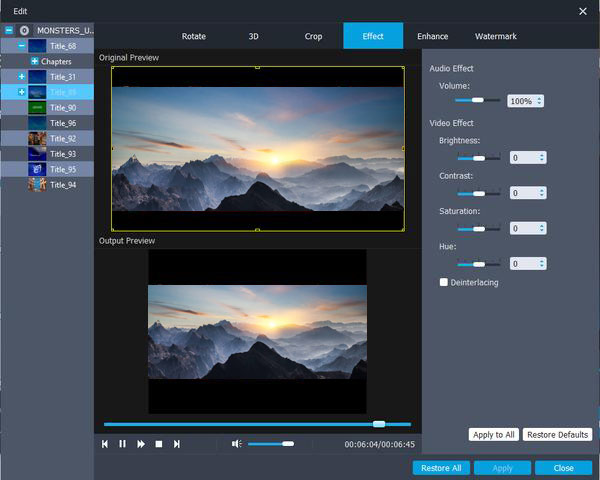The width and height of the screenshot is (600, 480).
Task: Click the Saturation slider
Action: (479, 229)
